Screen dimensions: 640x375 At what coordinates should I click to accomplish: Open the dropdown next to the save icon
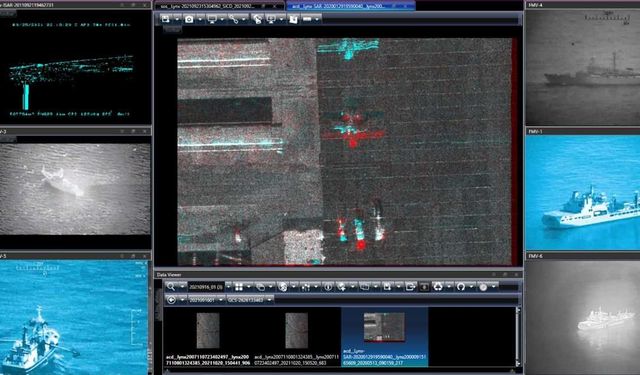[x=177, y=19]
